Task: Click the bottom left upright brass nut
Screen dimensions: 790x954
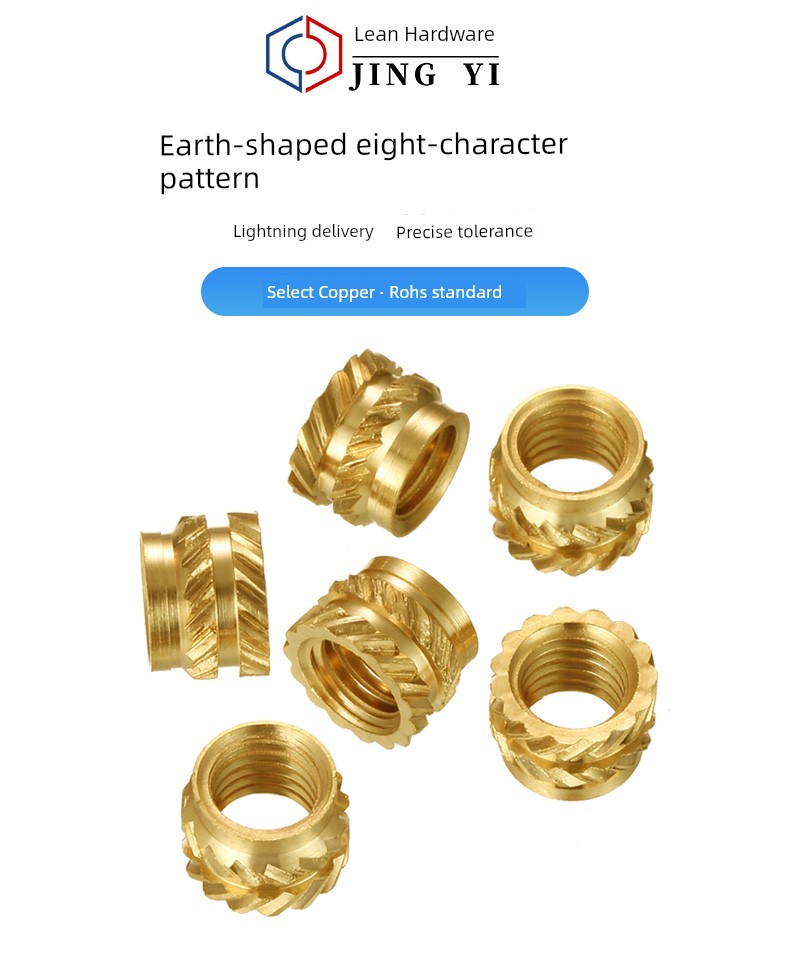Action: pyautogui.click(x=265, y=819)
